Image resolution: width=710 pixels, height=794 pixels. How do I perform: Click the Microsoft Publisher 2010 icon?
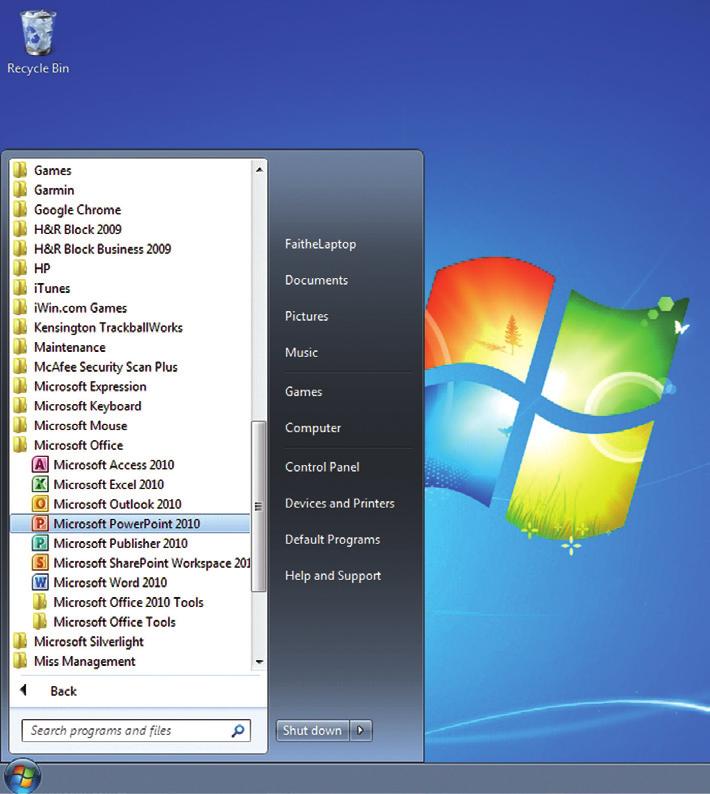(x=40, y=543)
